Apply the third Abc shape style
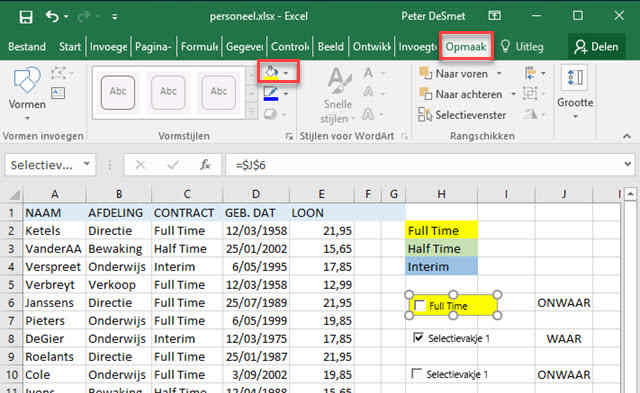 click(218, 92)
